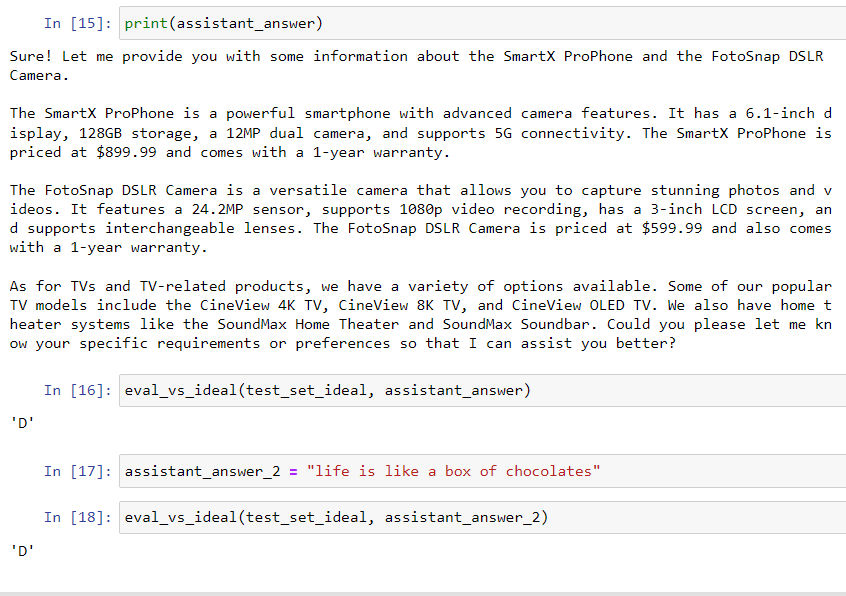The image size is (846, 596).
Task: Click the line mentioning "SoundMax Home Theater"
Action: tap(421, 324)
